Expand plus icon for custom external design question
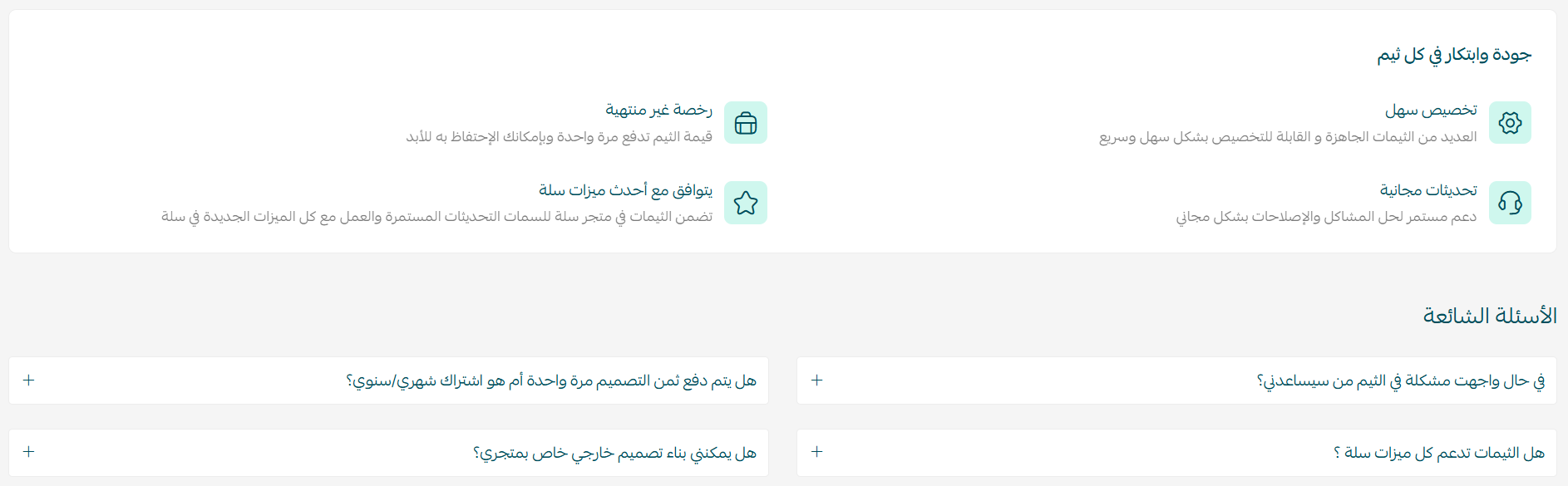This screenshot has width=1568, height=486. 29,451
